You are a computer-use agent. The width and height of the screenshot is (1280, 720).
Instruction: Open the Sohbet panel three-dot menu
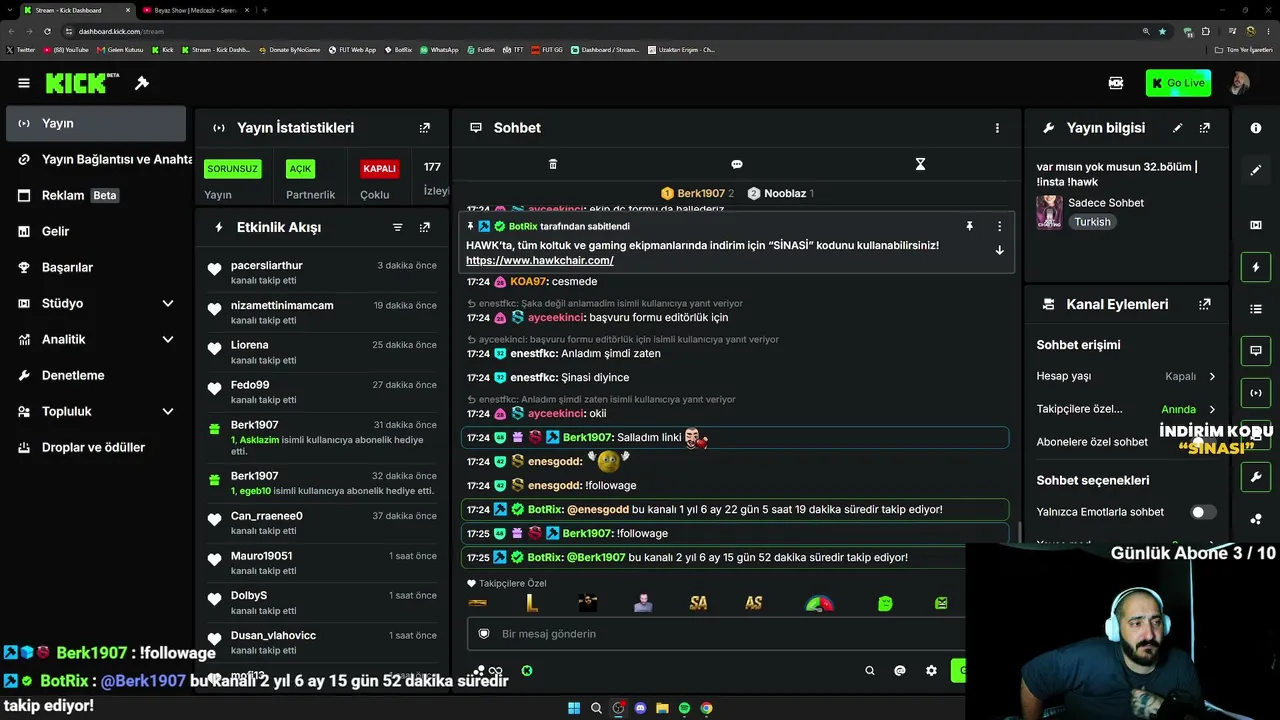997,128
